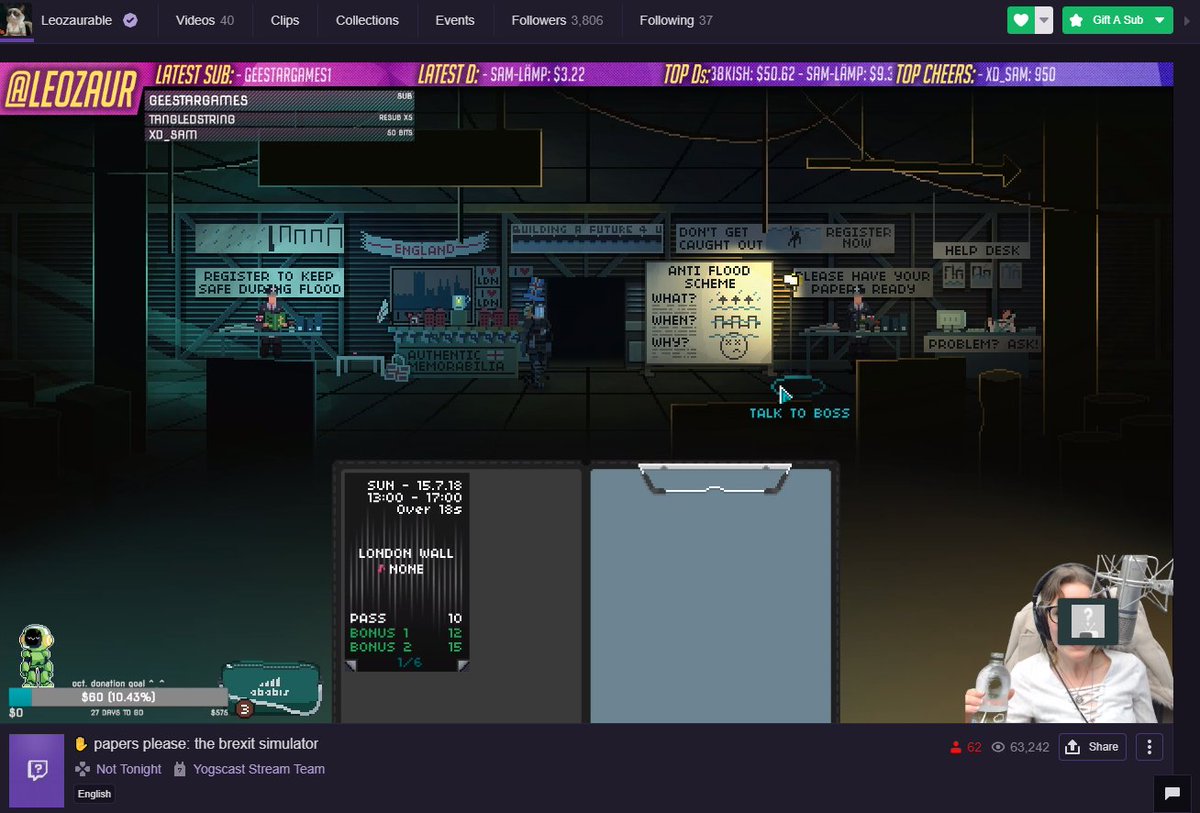Expand the Gift A Sub dropdown arrow
The width and height of the screenshot is (1200, 813).
(1158, 20)
